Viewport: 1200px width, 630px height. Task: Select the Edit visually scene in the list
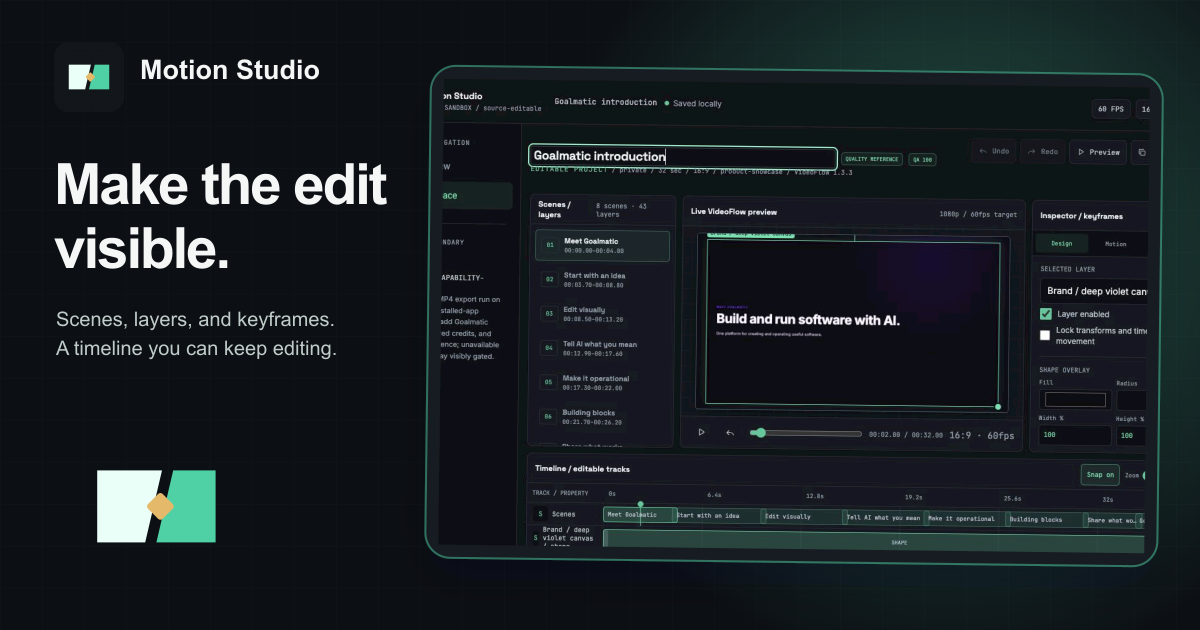603,314
